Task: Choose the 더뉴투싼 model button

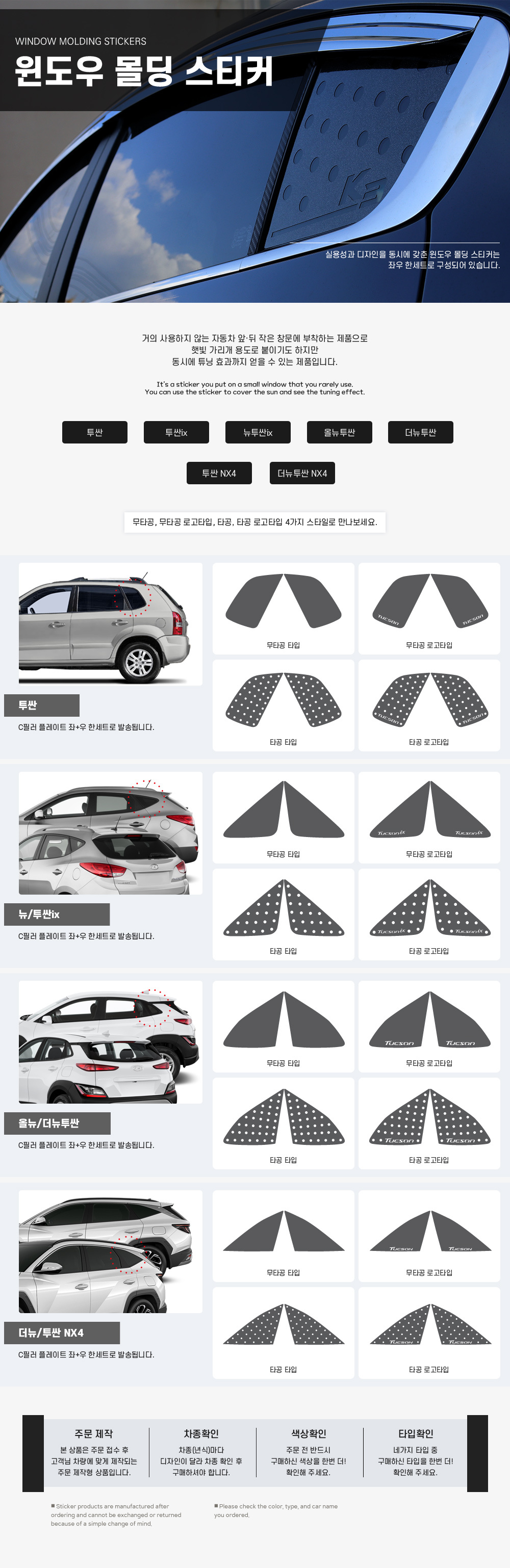Action: coord(420,432)
